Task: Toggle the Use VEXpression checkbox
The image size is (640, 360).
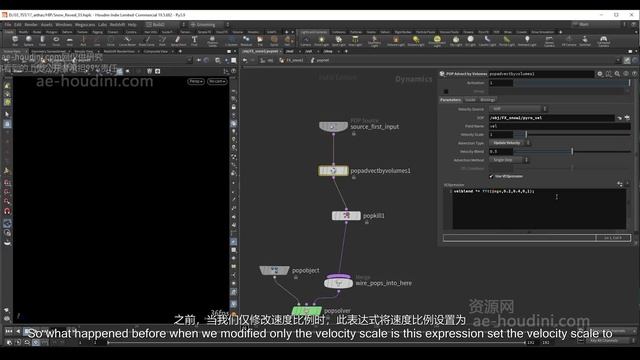Action: click(x=491, y=176)
